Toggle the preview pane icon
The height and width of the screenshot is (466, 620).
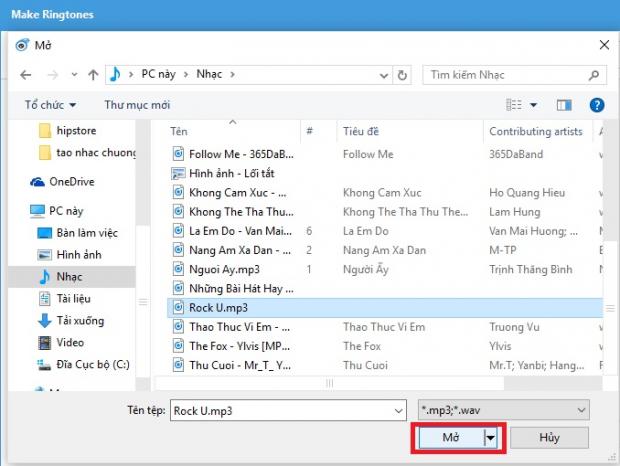pos(563,104)
